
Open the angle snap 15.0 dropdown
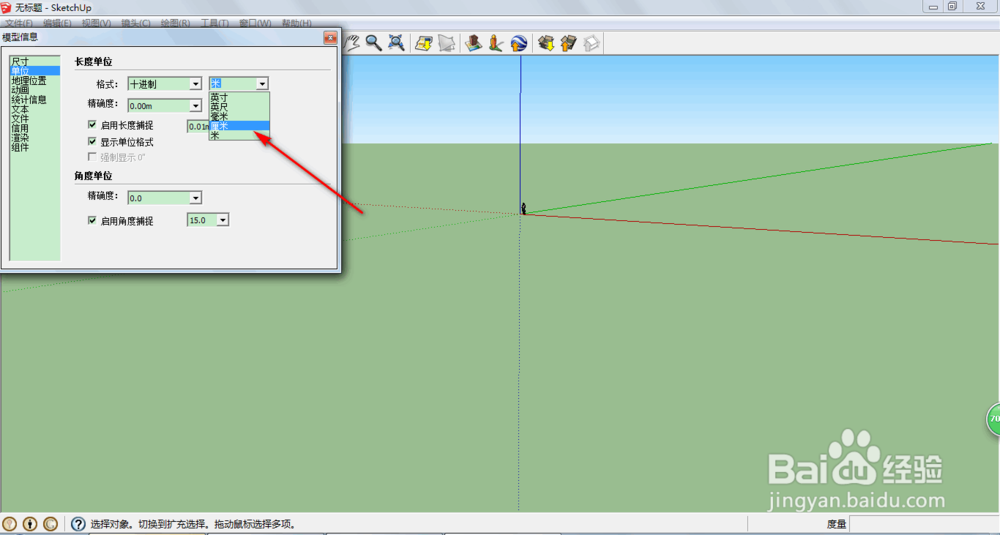(208, 220)
